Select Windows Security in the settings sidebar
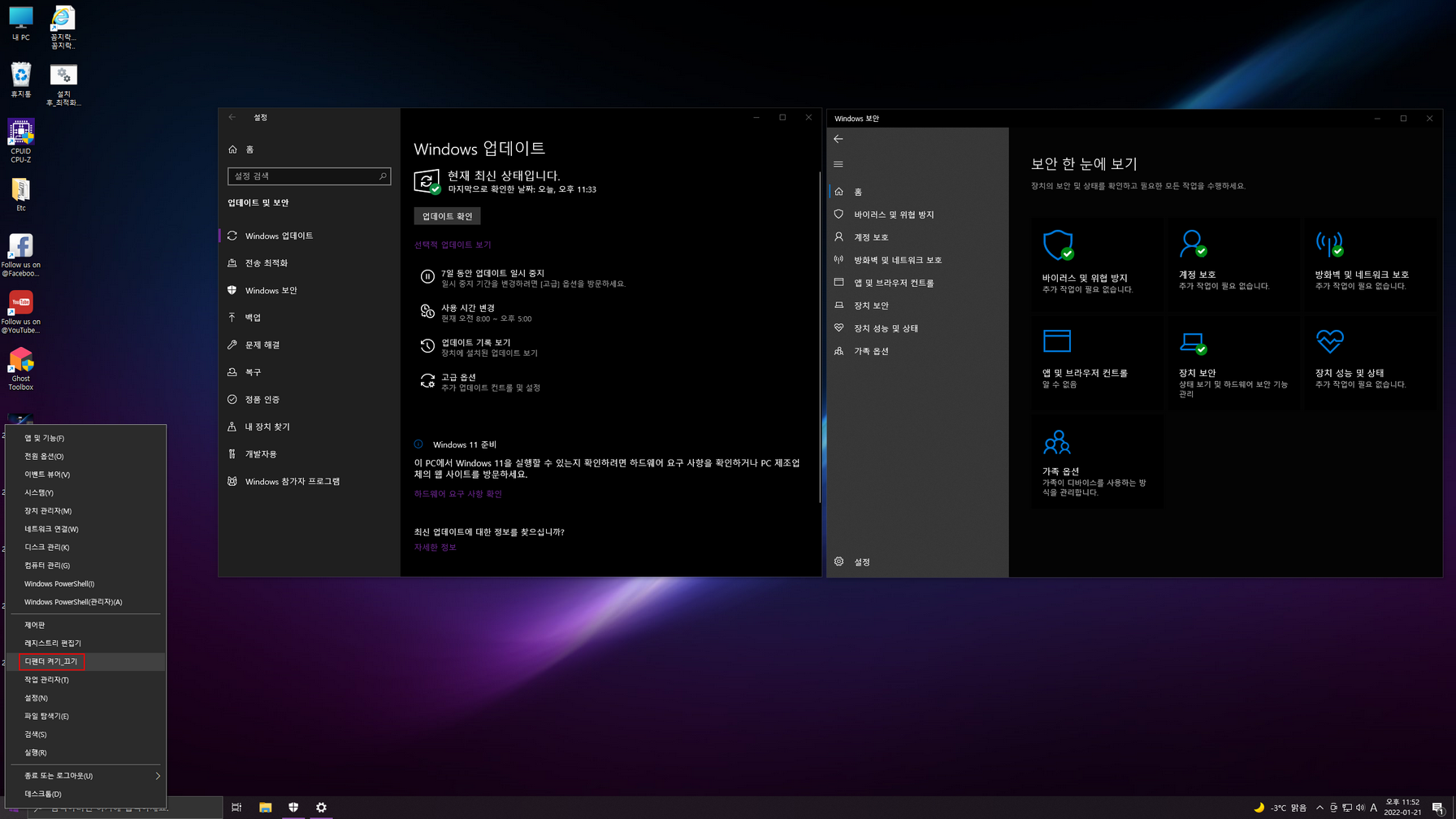 [x=310, y=290]
